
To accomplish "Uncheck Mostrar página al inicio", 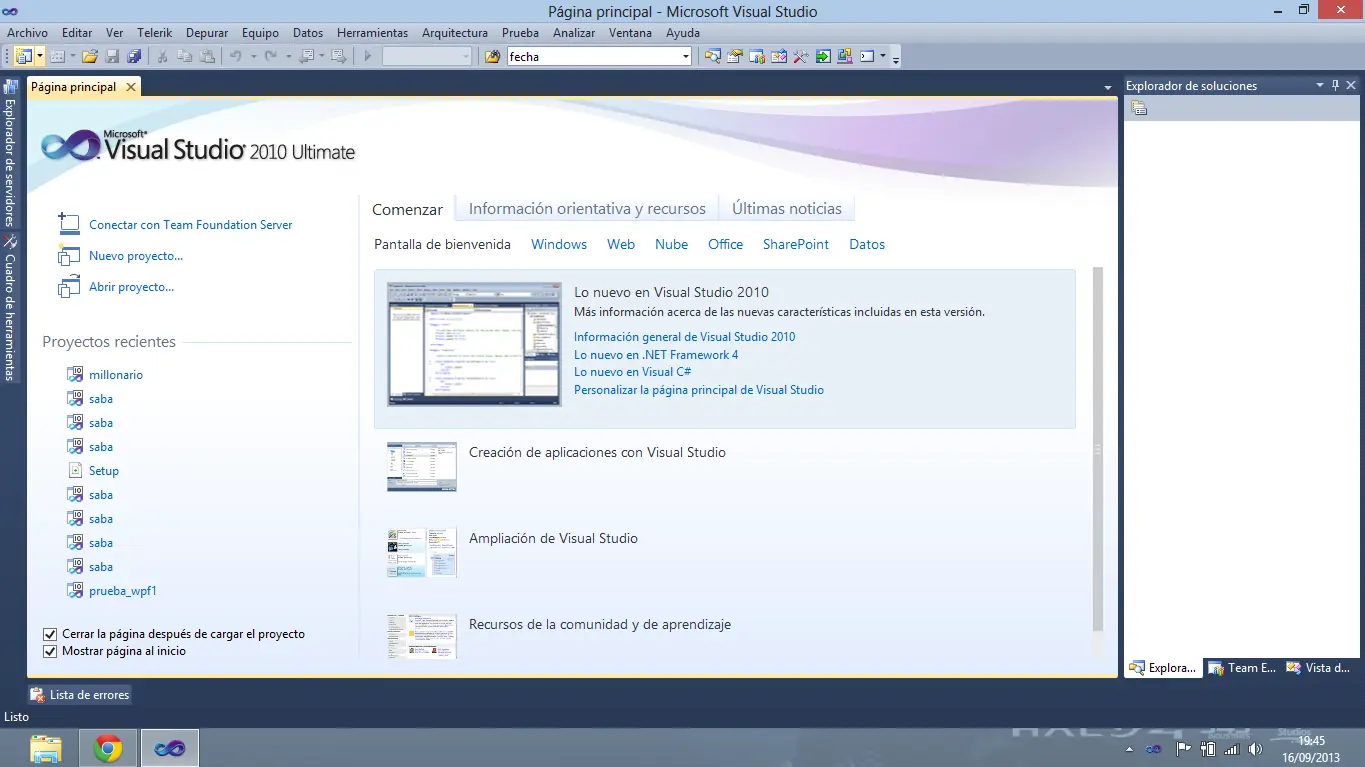I will click(50, 651).
